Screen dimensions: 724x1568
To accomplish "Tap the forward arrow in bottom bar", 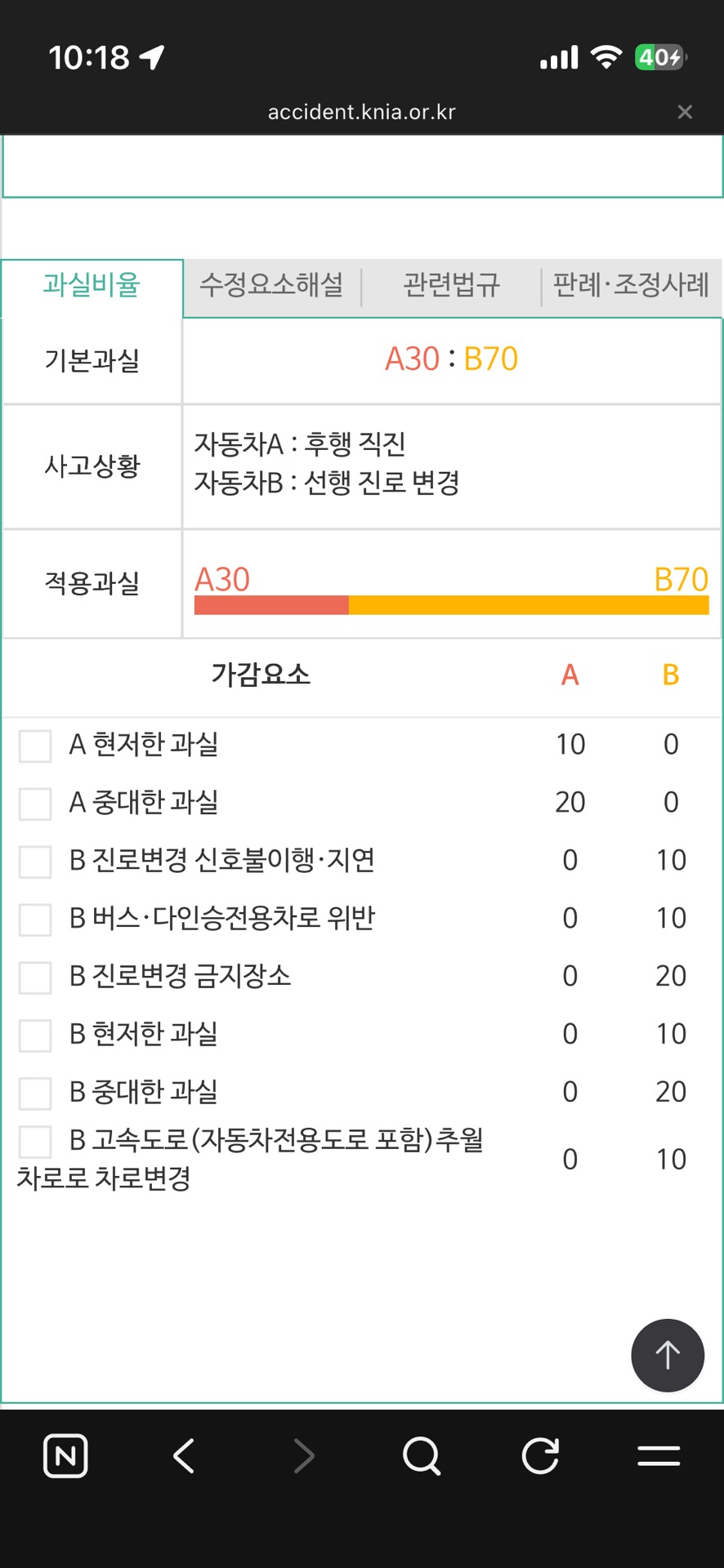I will [304, 1455].
